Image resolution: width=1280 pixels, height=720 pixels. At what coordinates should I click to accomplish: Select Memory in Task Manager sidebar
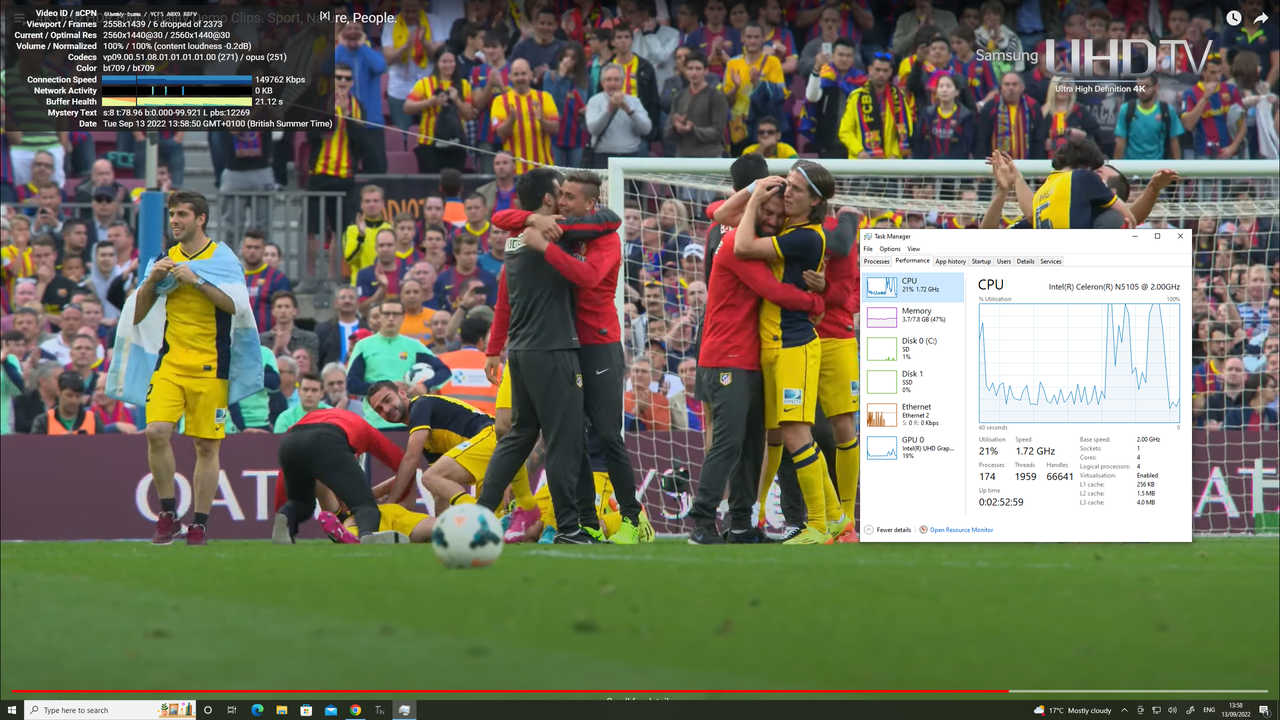coord(913,316)
